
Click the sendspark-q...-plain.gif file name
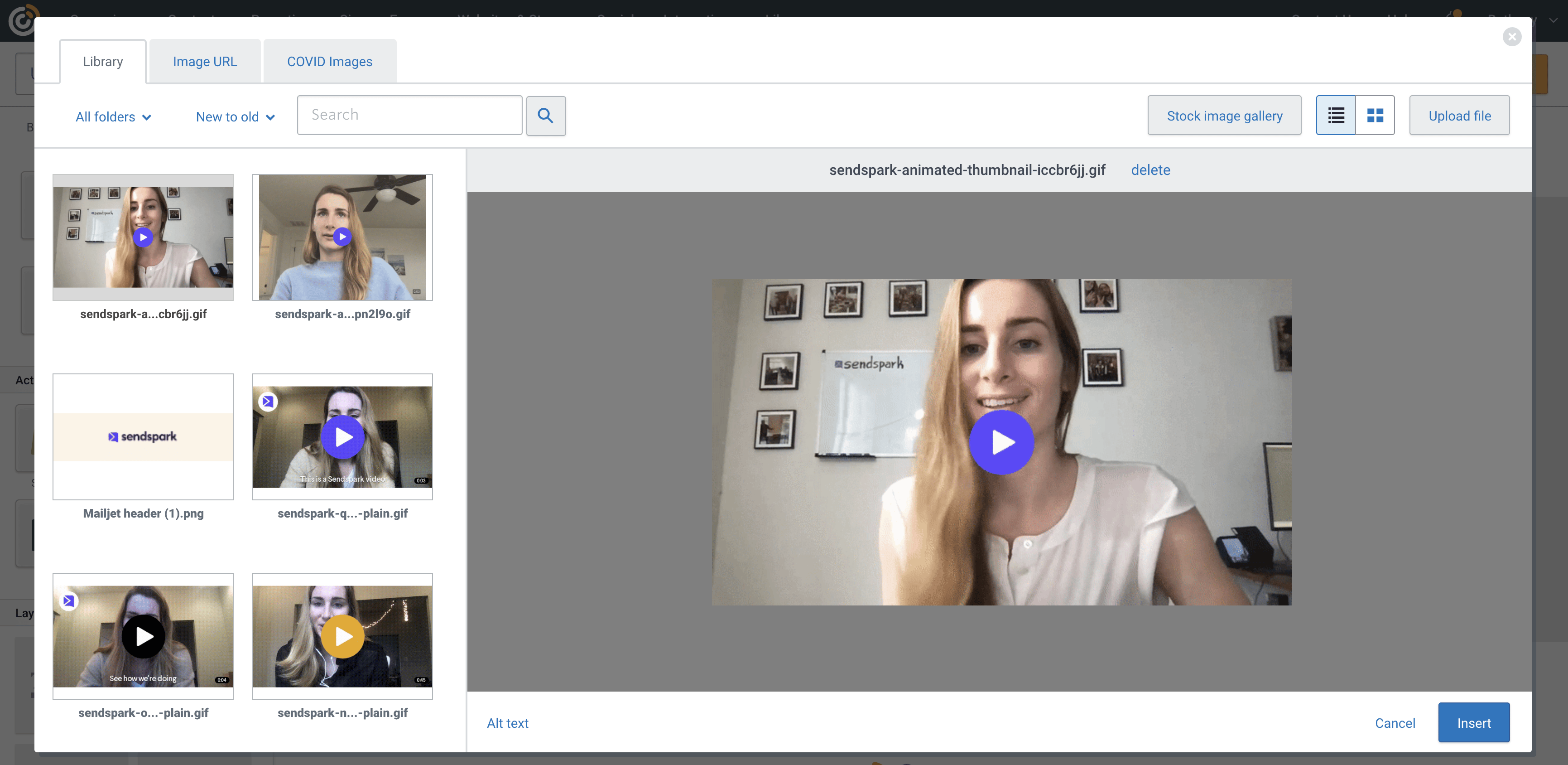tap(343, 513)
